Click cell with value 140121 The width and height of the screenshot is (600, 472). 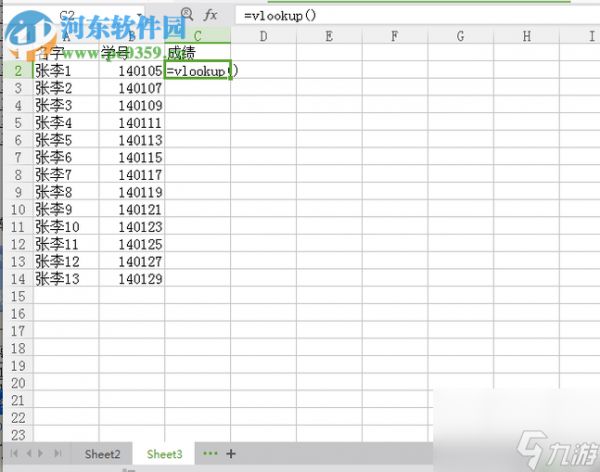click(x=132, y=210)
